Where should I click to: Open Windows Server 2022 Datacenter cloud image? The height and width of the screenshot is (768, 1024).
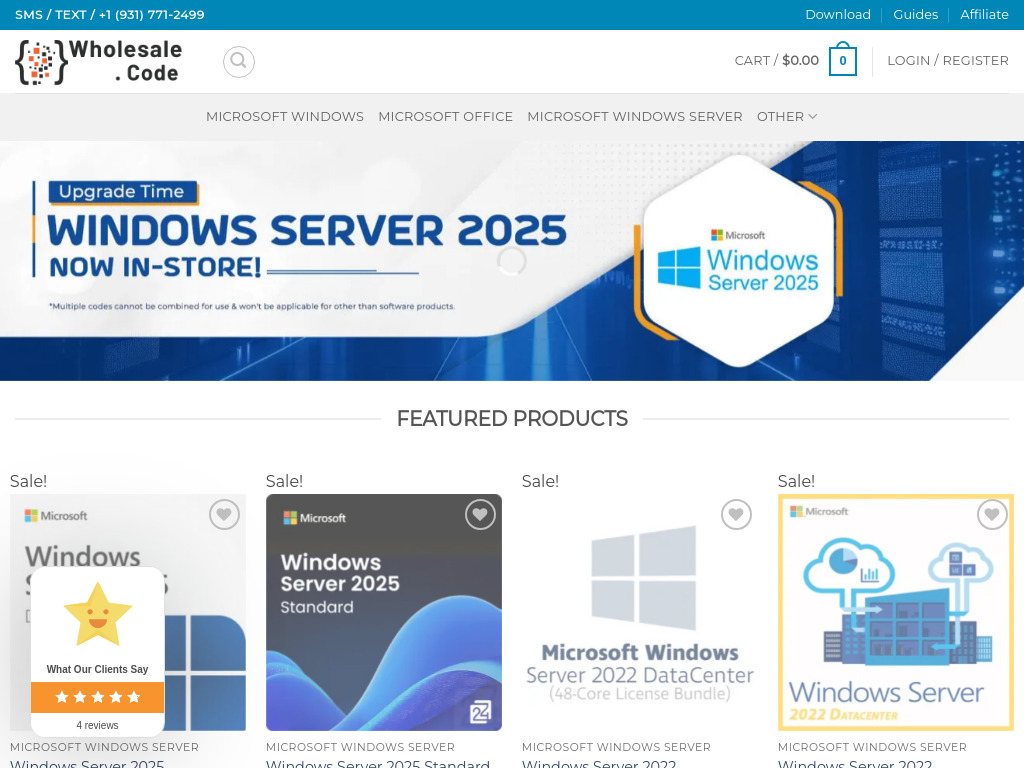click(x=896, y=613)
